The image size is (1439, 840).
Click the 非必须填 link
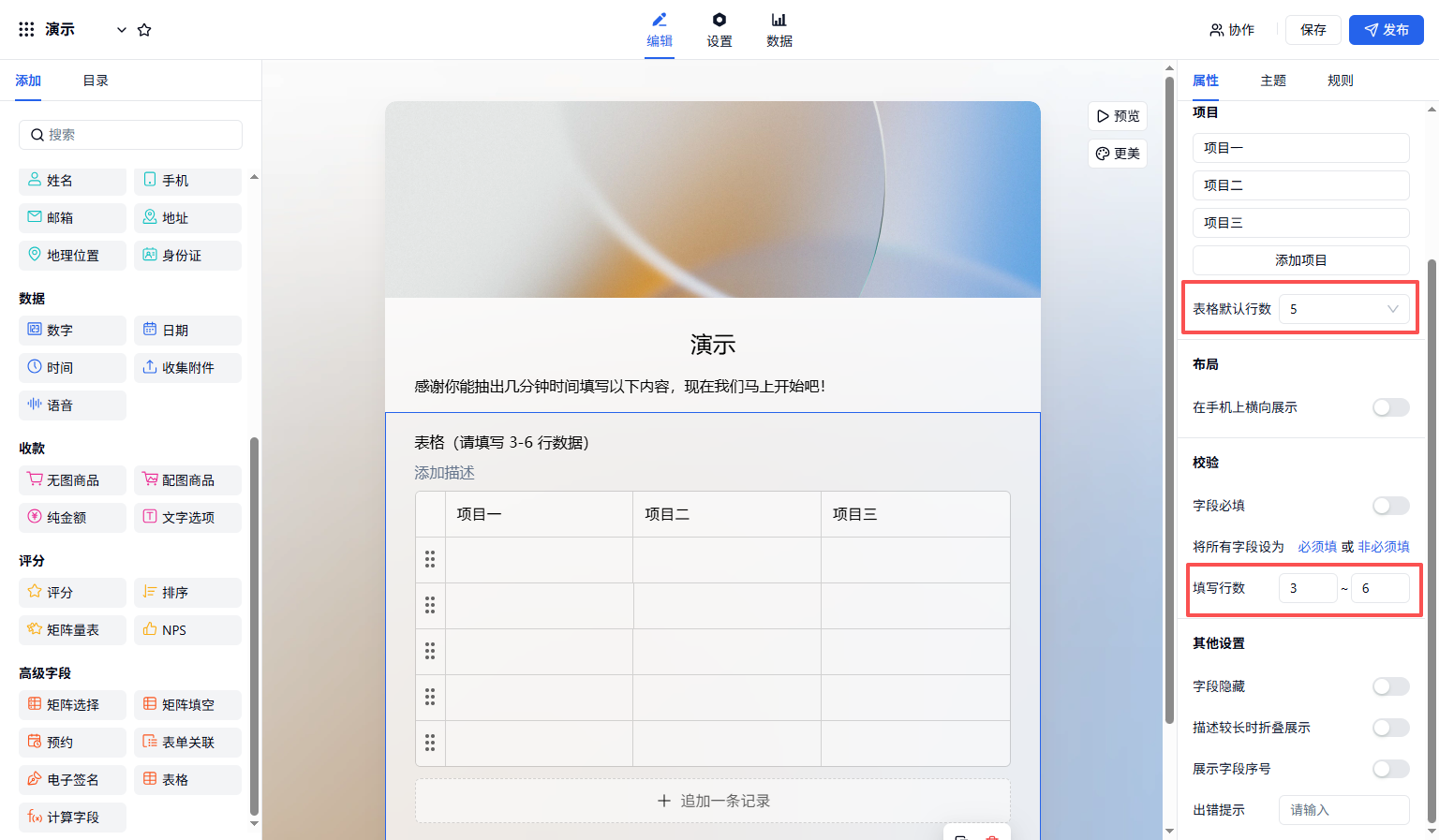pyautogui.click(x=1384, y=547)
